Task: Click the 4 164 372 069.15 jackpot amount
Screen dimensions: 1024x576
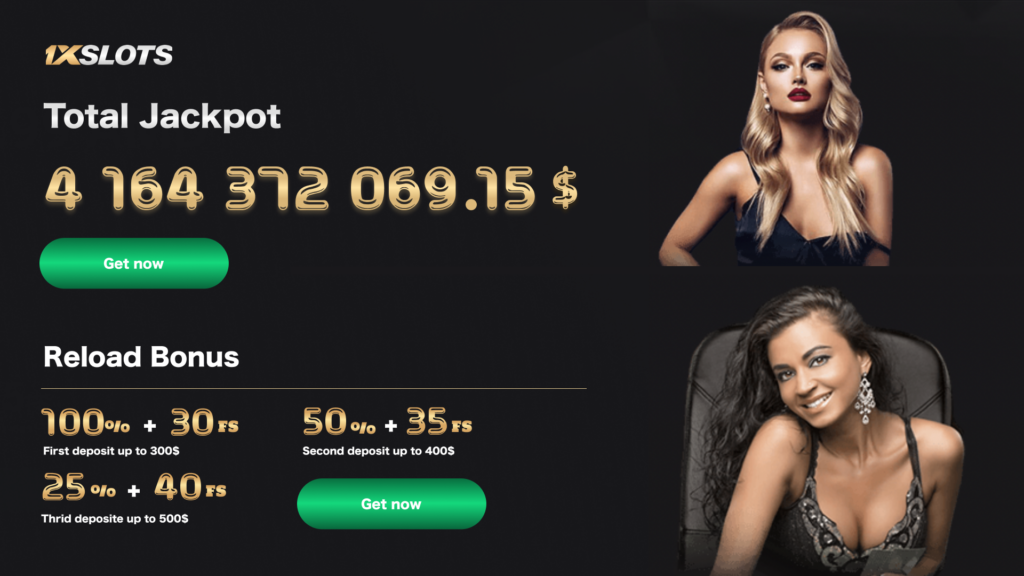Action: coord(290,189)
